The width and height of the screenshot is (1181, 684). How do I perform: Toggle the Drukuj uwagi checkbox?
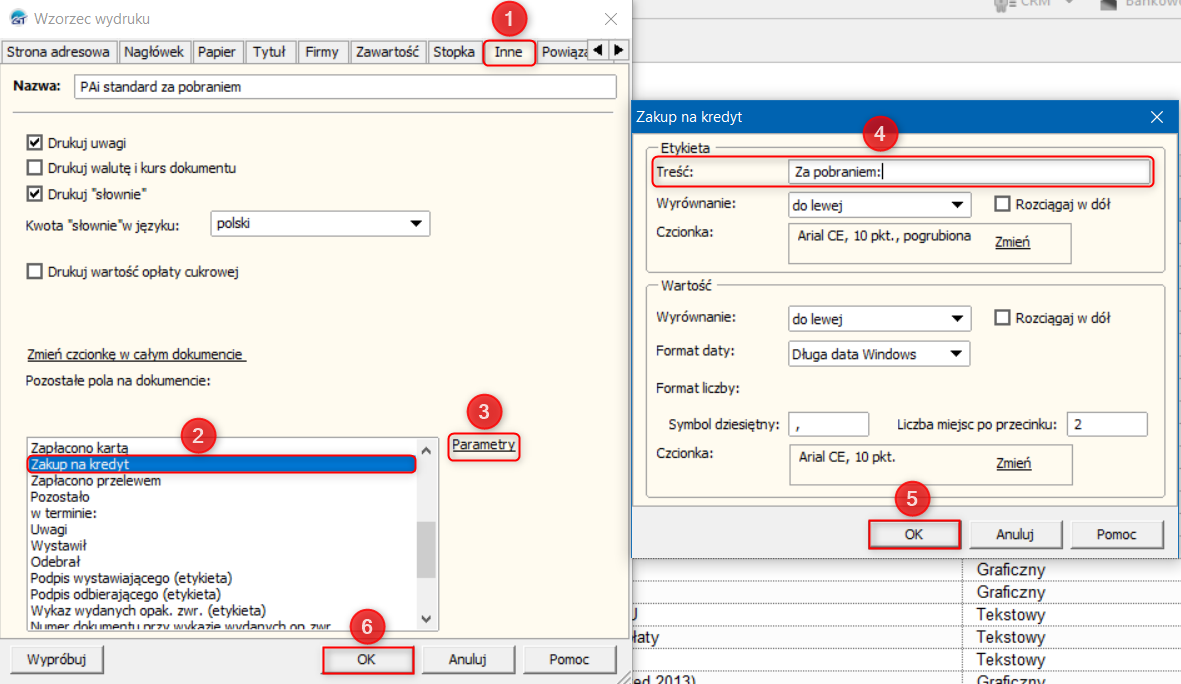35,142
